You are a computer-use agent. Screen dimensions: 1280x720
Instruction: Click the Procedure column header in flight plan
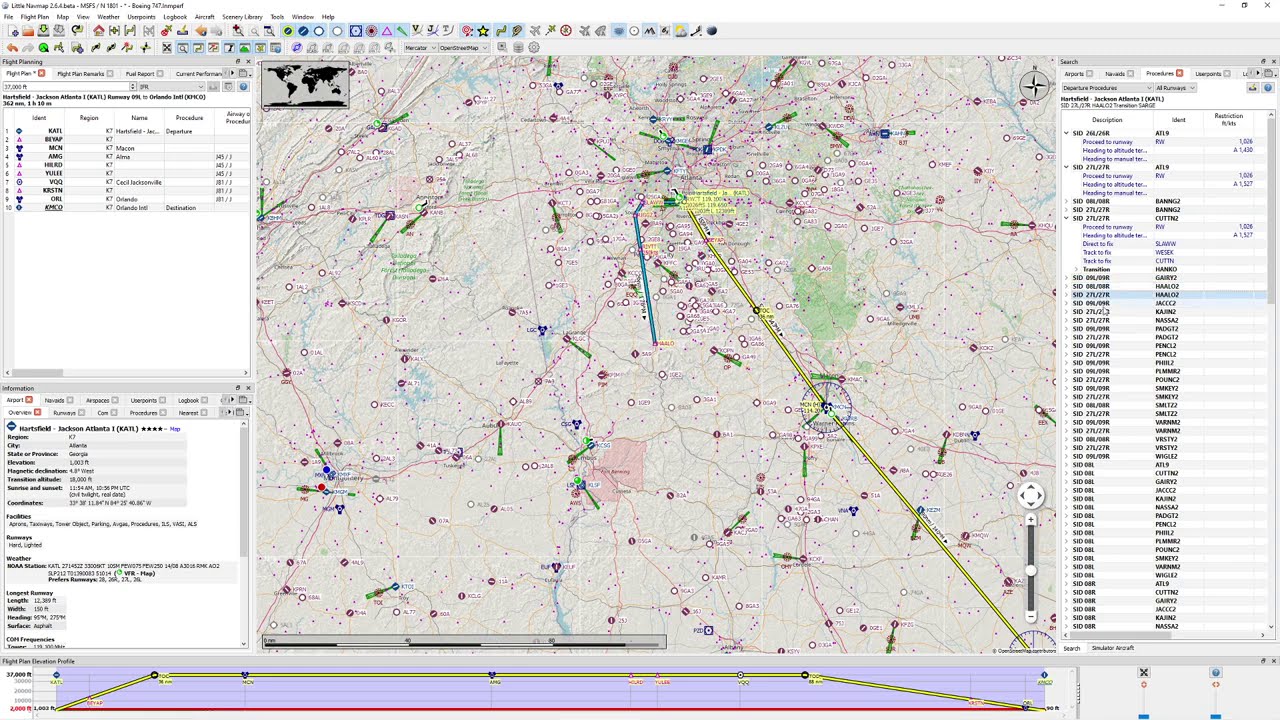(189, 118)
